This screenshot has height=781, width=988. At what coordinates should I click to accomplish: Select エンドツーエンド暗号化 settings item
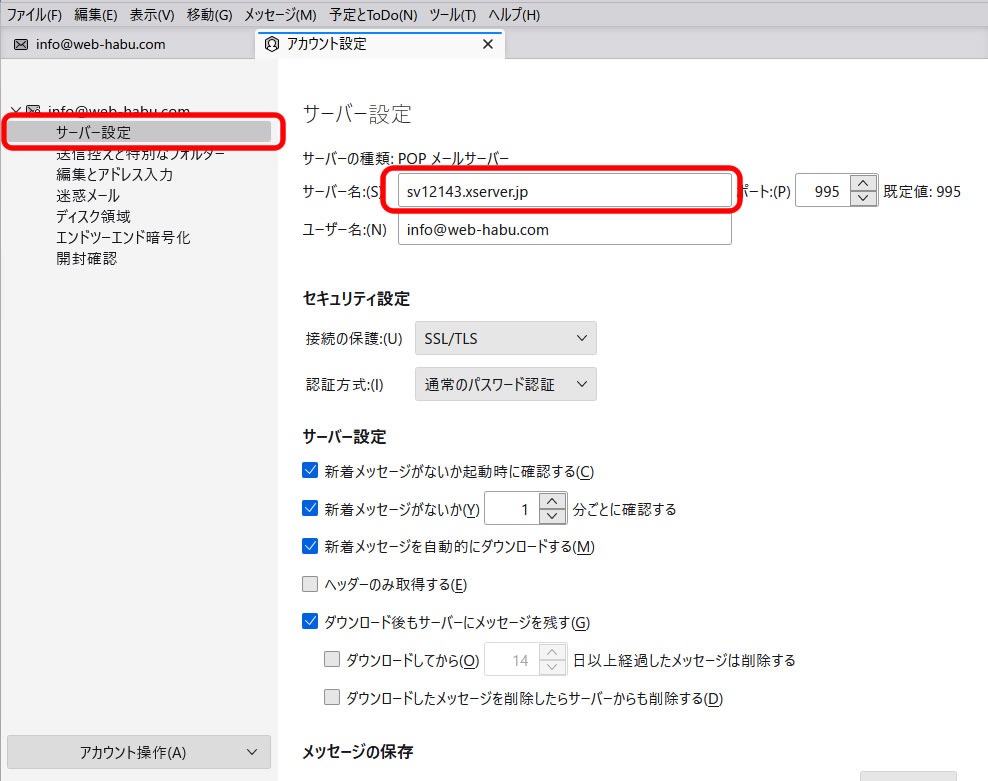pyautogui.click(x=123, y=237)
